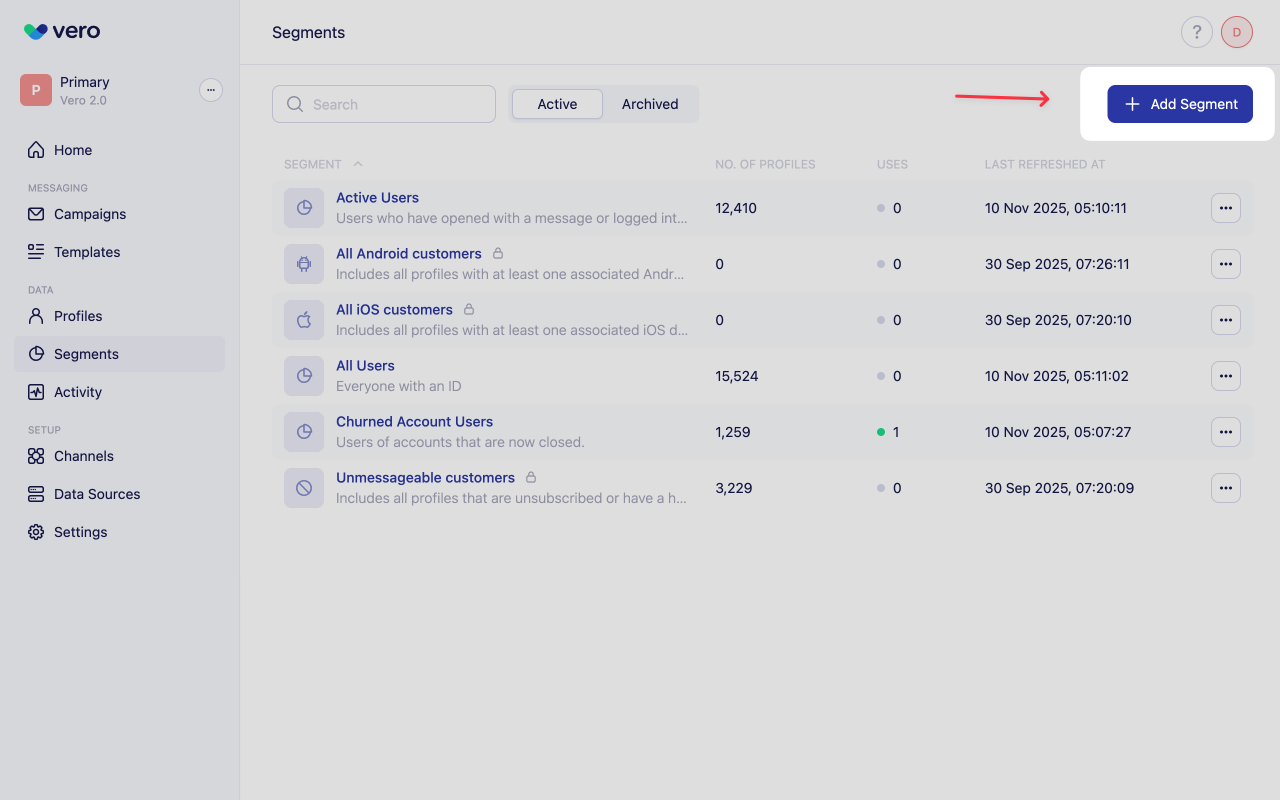
Task: Click the Apple icon beside All iOS customers
Action: pyautogui.click(x=303, y=319)
